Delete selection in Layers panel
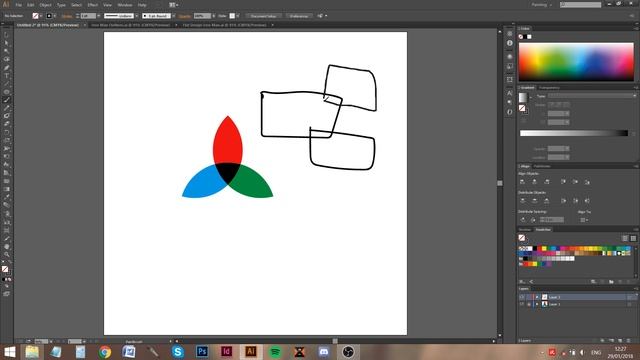 [x=629, y=340]
